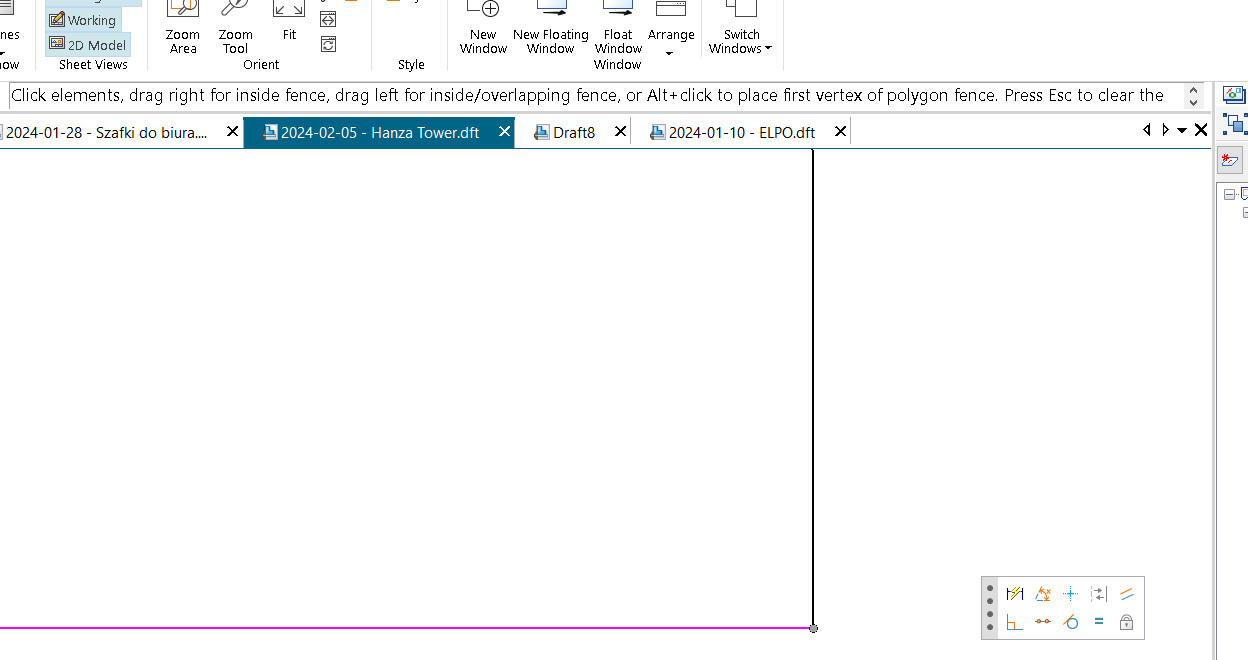This screenshot has height=660, width=1248.
Task: Toggle the Working sheet view
Action: 83,20
